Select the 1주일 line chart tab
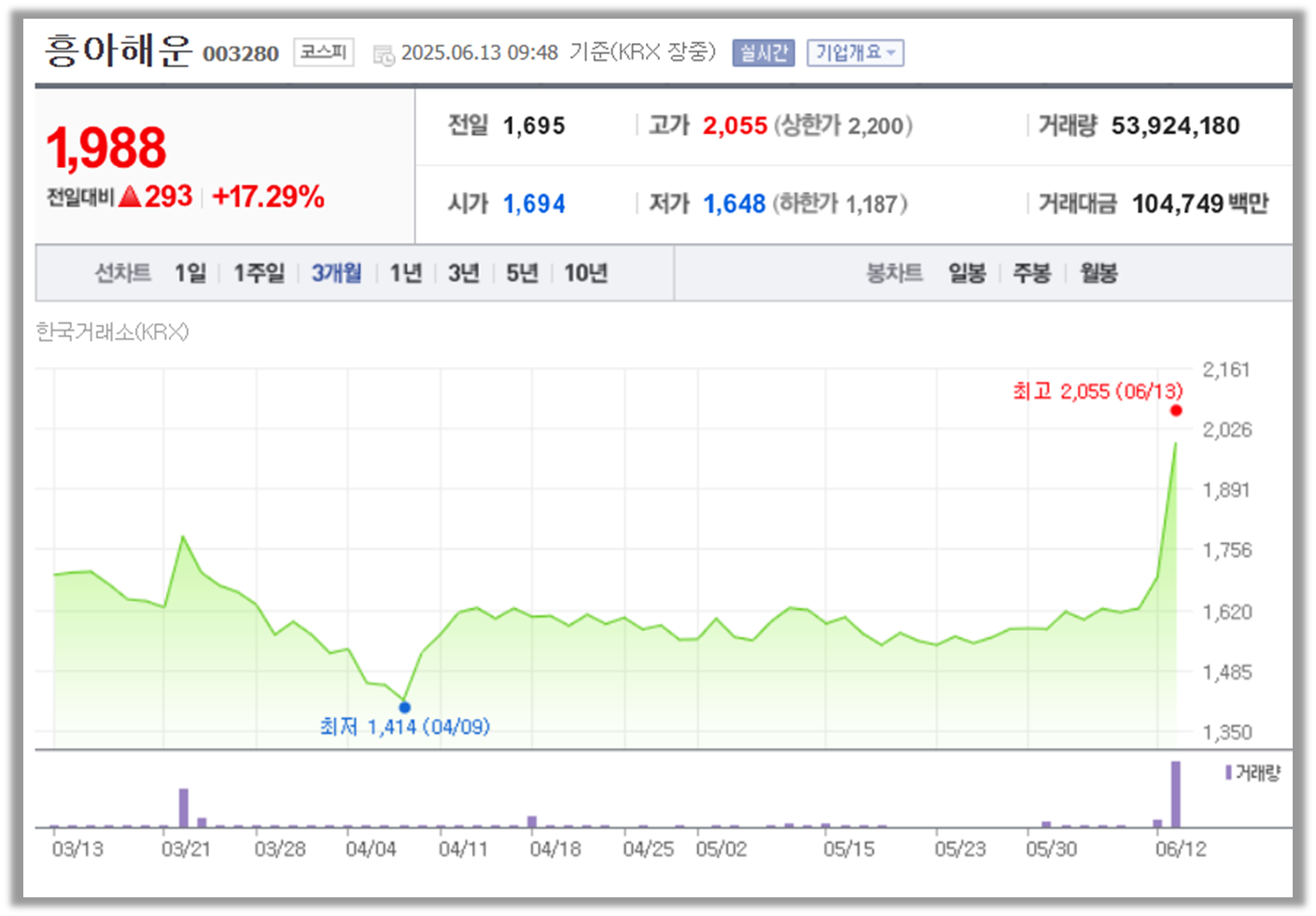1316x916 pixels. coord(259,273)
